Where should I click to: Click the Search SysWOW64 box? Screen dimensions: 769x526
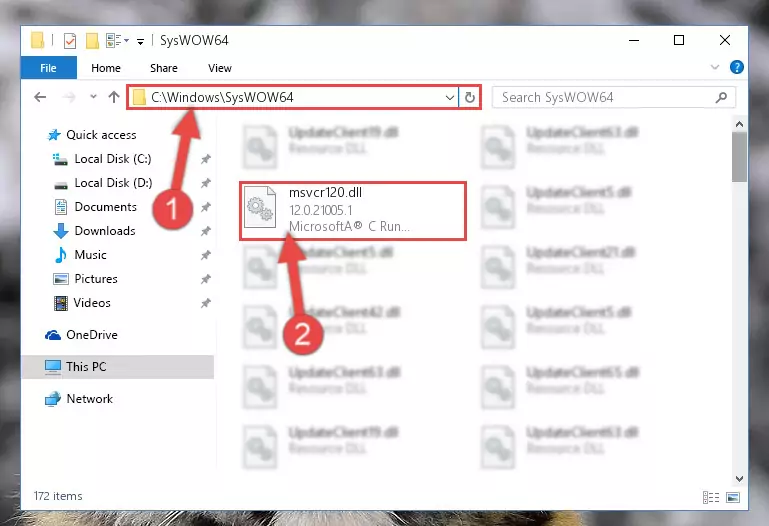(614, 97)
